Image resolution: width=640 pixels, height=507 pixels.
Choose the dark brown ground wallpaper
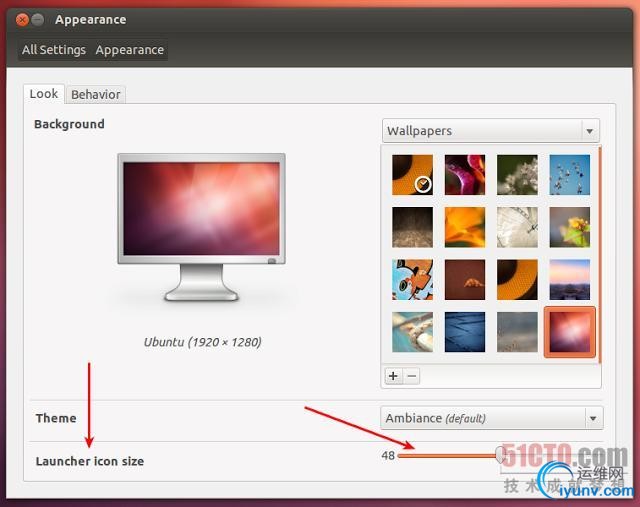click(412, 227)
